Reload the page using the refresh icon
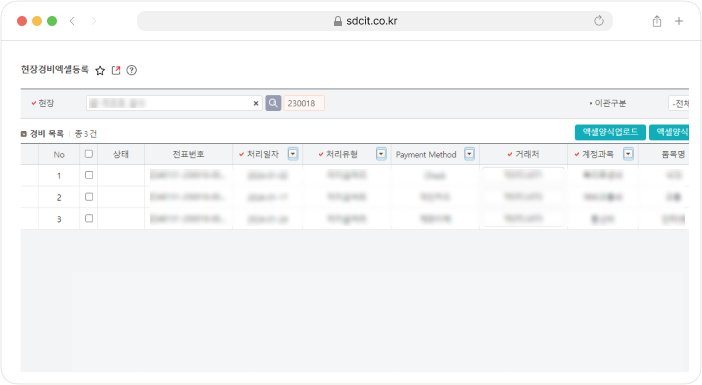The image size is (702, 385). (x=599, y=21)
